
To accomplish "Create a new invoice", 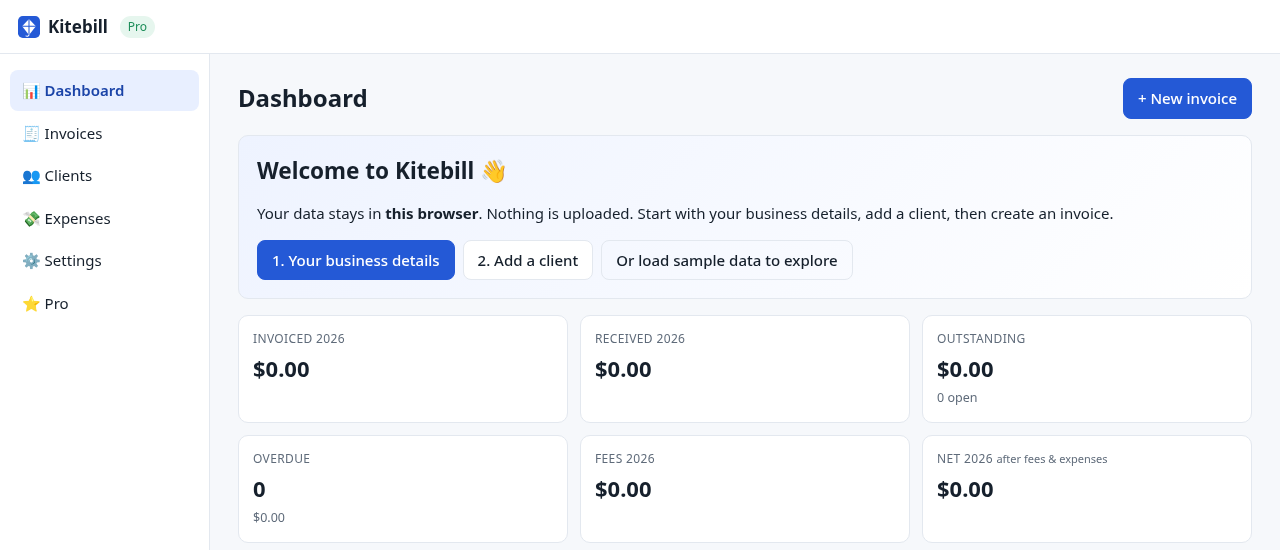I will coord(1187,99).
